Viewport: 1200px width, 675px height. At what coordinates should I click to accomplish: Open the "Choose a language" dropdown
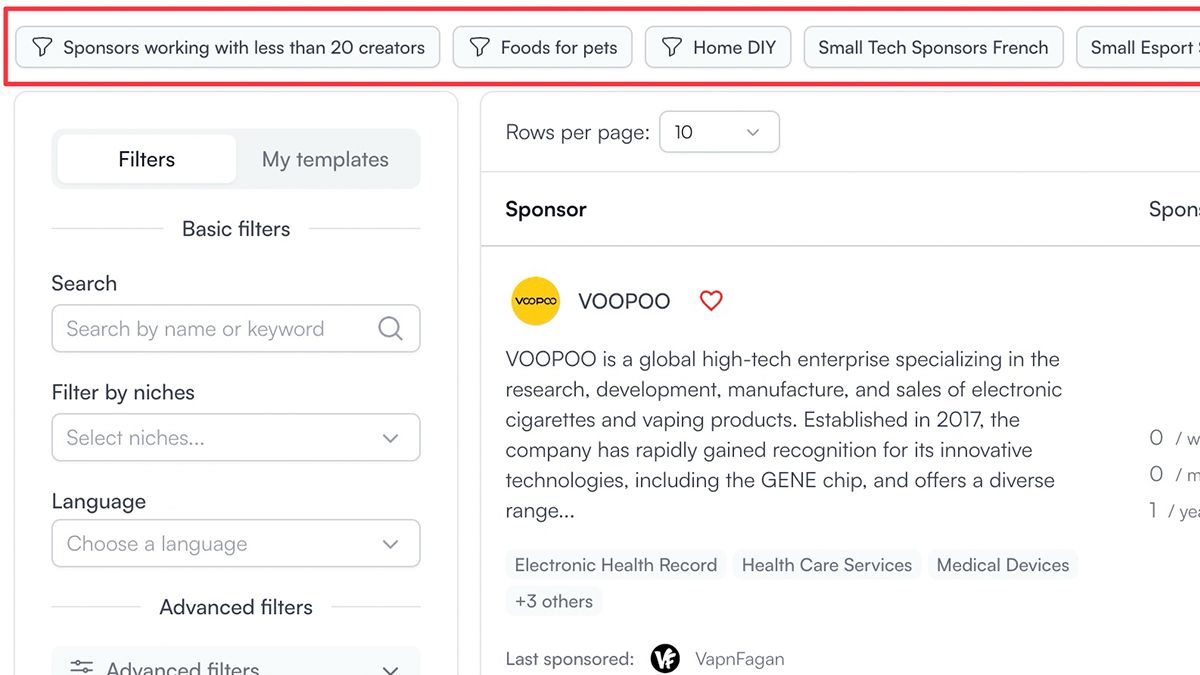point(235,543)
